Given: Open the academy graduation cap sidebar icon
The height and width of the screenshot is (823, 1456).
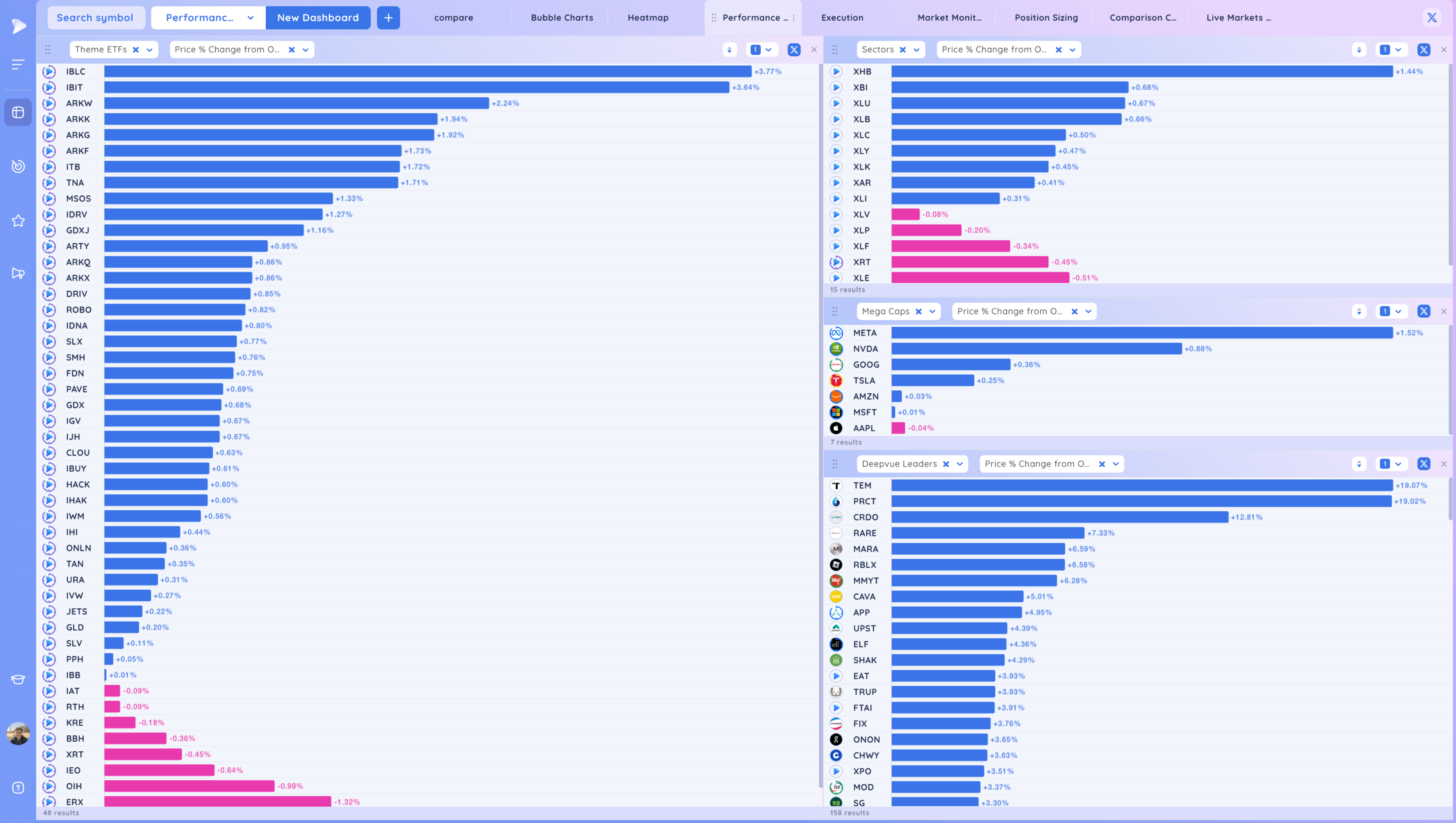Looking at the screenshot, I should [18, 679].
